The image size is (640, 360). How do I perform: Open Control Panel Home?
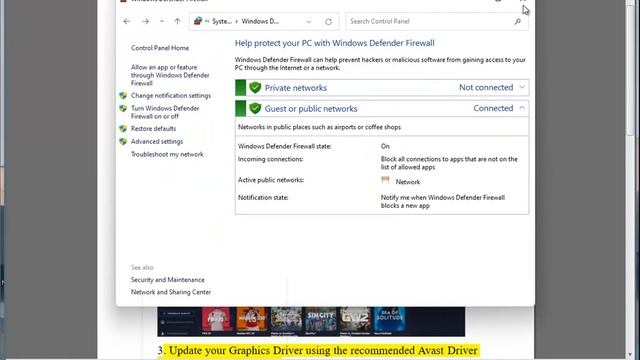click(x=160, y=48)
